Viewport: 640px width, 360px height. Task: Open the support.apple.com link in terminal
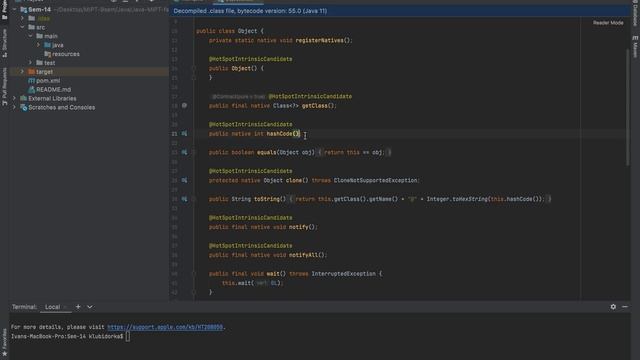click(x=165, y=327)
